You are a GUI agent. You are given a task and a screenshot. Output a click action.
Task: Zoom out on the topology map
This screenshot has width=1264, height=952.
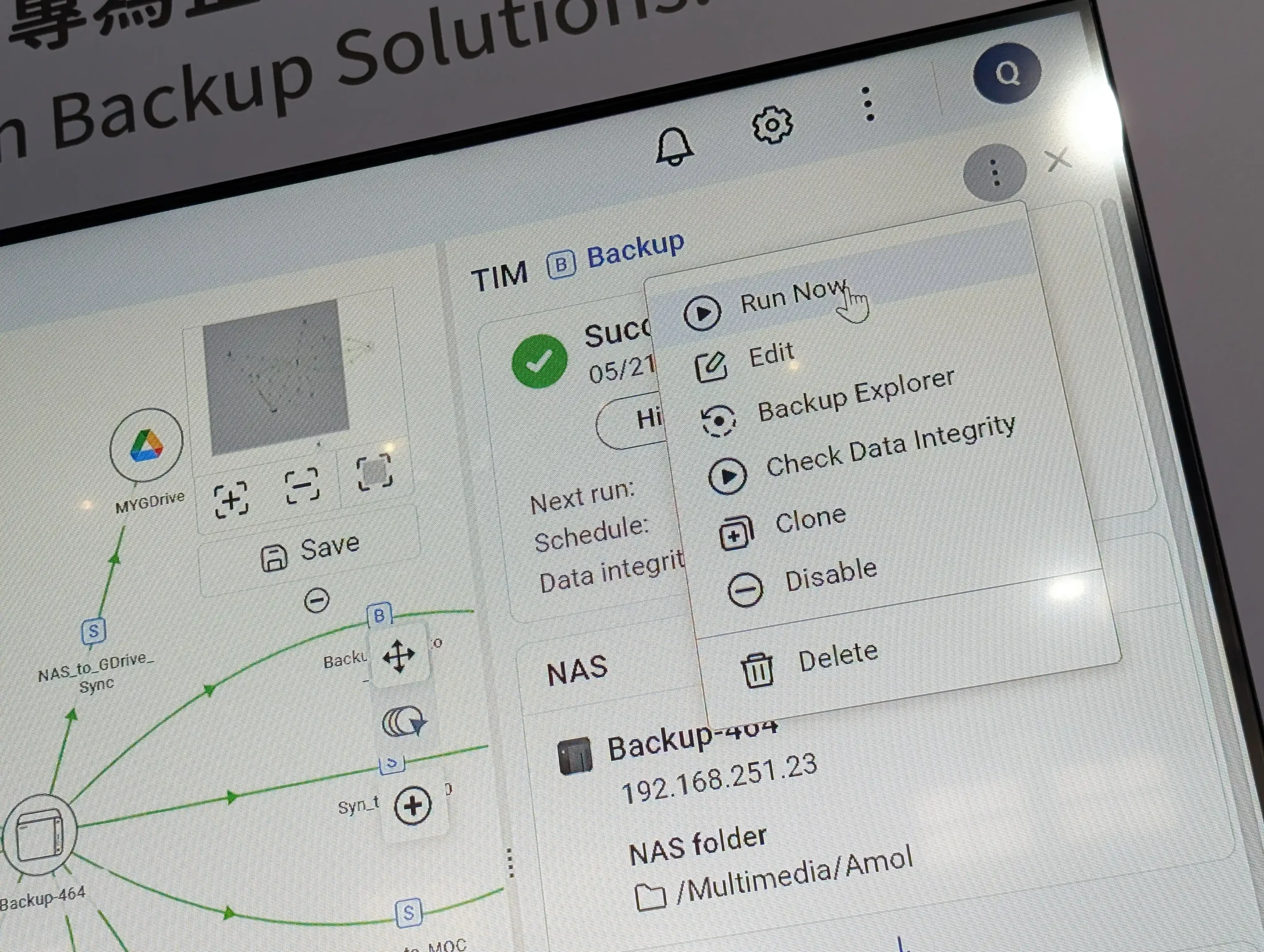coord(302,486)
